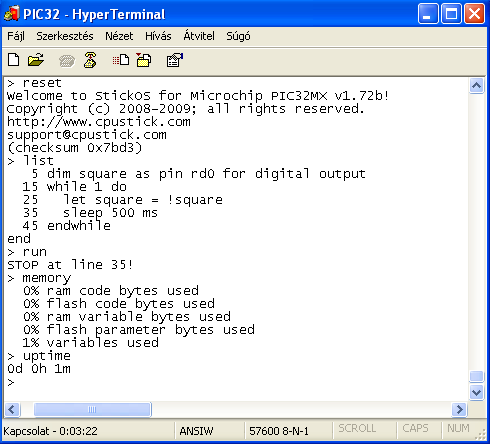Maximize the HyperTerminal window
Viewport: 490px width, 444px height.
point(451,14)
